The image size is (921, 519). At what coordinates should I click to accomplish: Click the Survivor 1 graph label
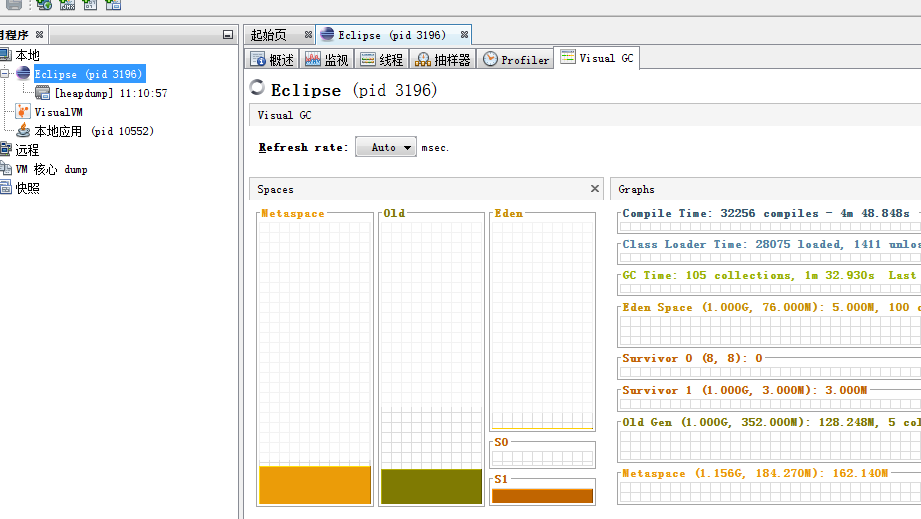(745, 390)
